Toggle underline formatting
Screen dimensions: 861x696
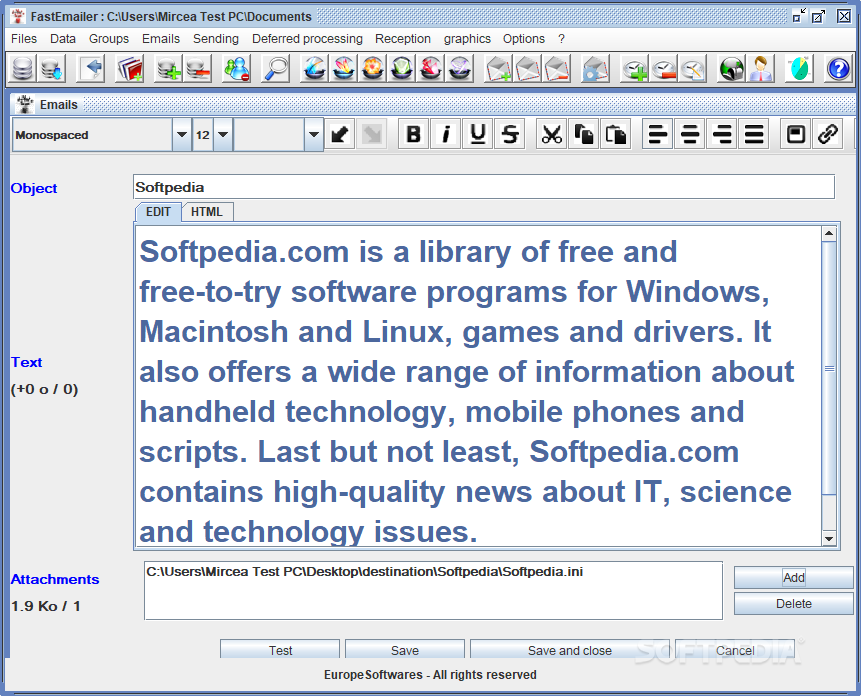tap(478, 134)
